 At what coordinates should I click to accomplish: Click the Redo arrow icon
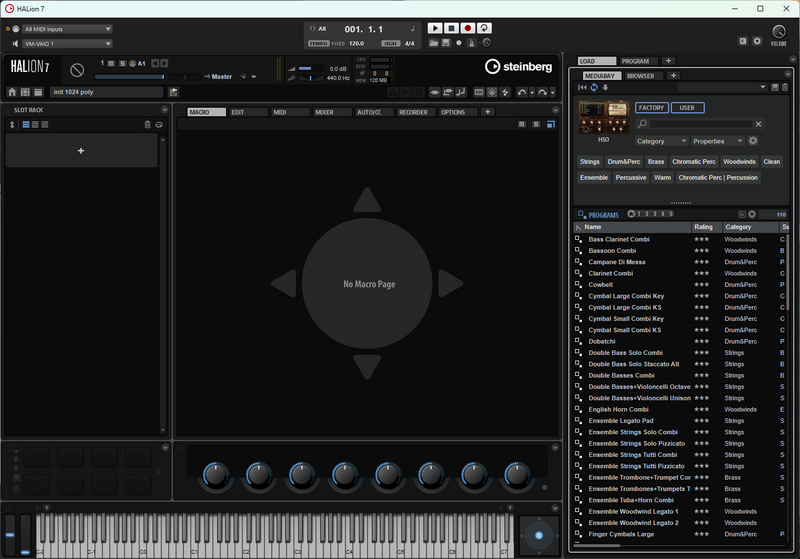point(542,92)
